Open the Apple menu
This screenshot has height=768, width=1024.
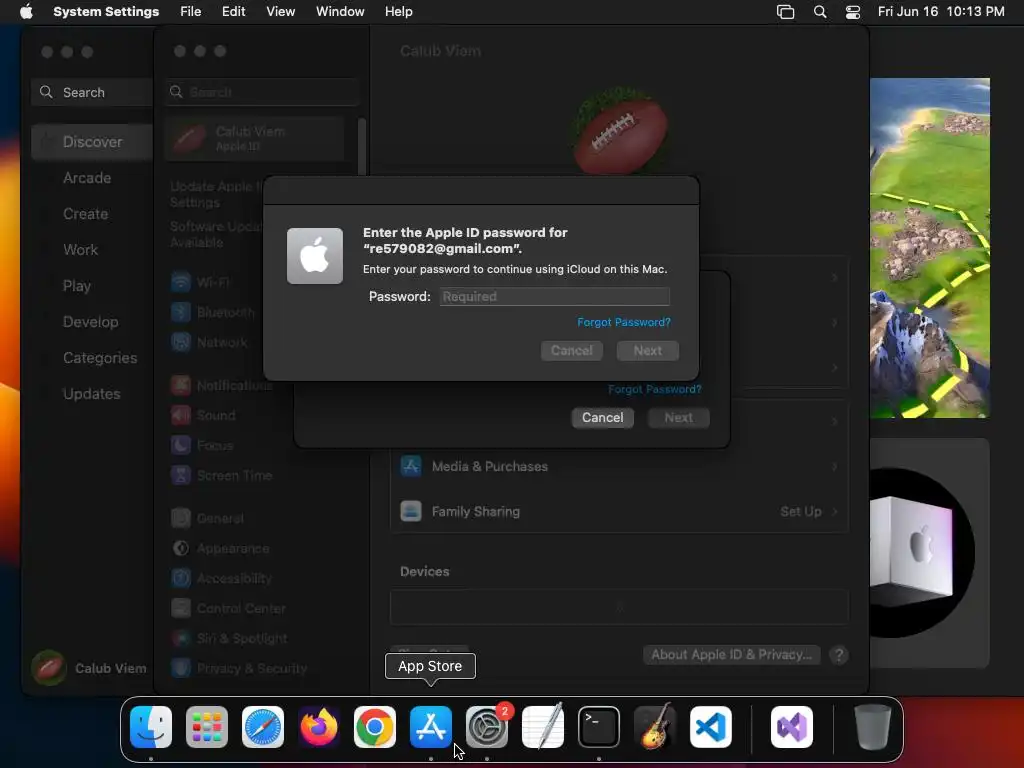(x=26, y=12)
